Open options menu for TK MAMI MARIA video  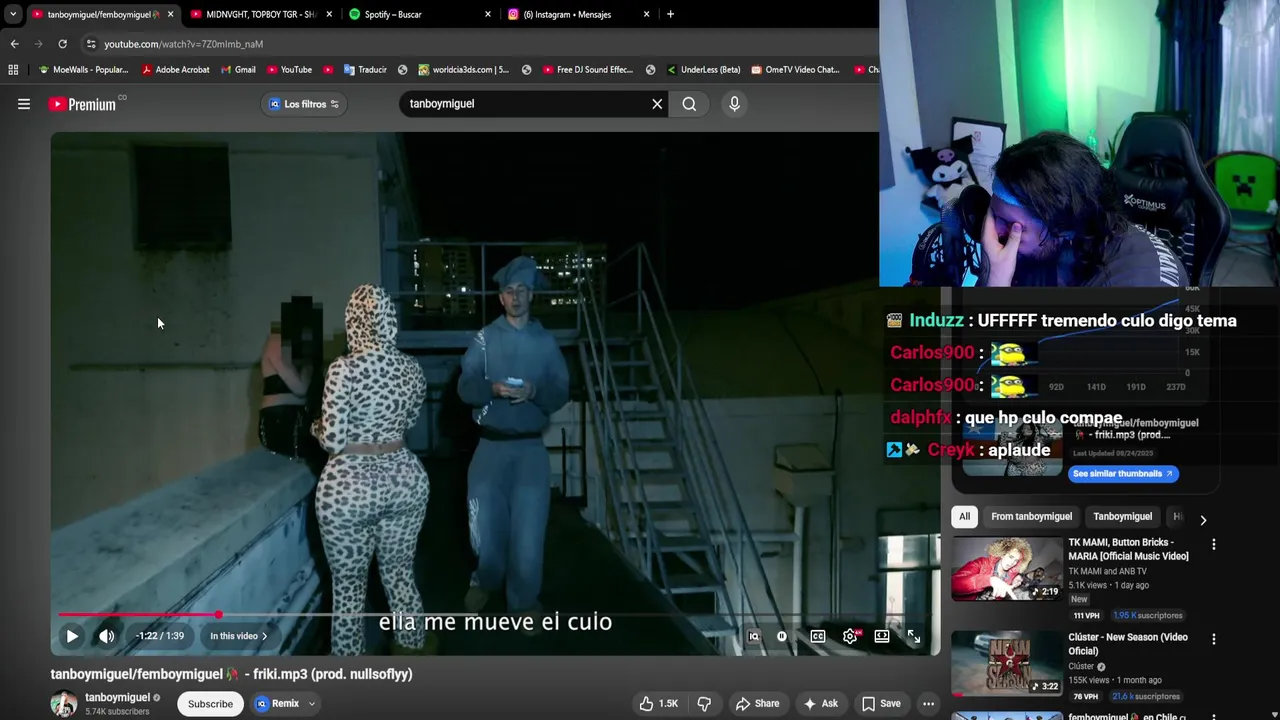(1214, 545)
